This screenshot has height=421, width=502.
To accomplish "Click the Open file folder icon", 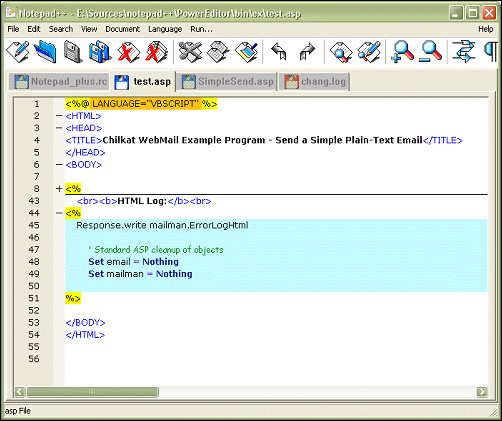I will (x=45, y=52).
